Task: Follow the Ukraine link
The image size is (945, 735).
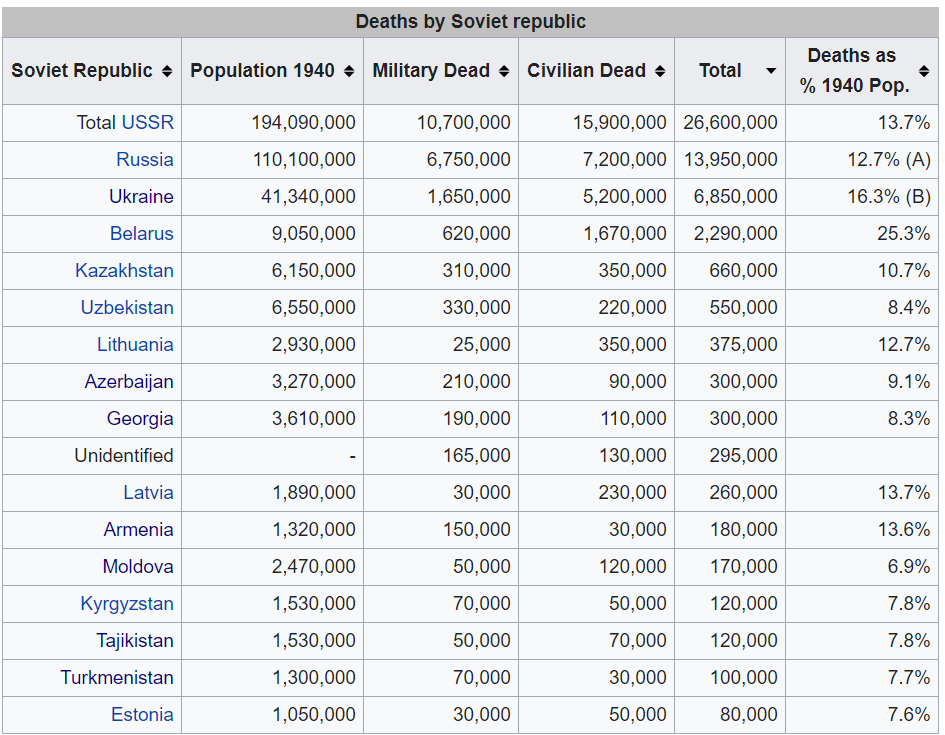Action: 141,196
